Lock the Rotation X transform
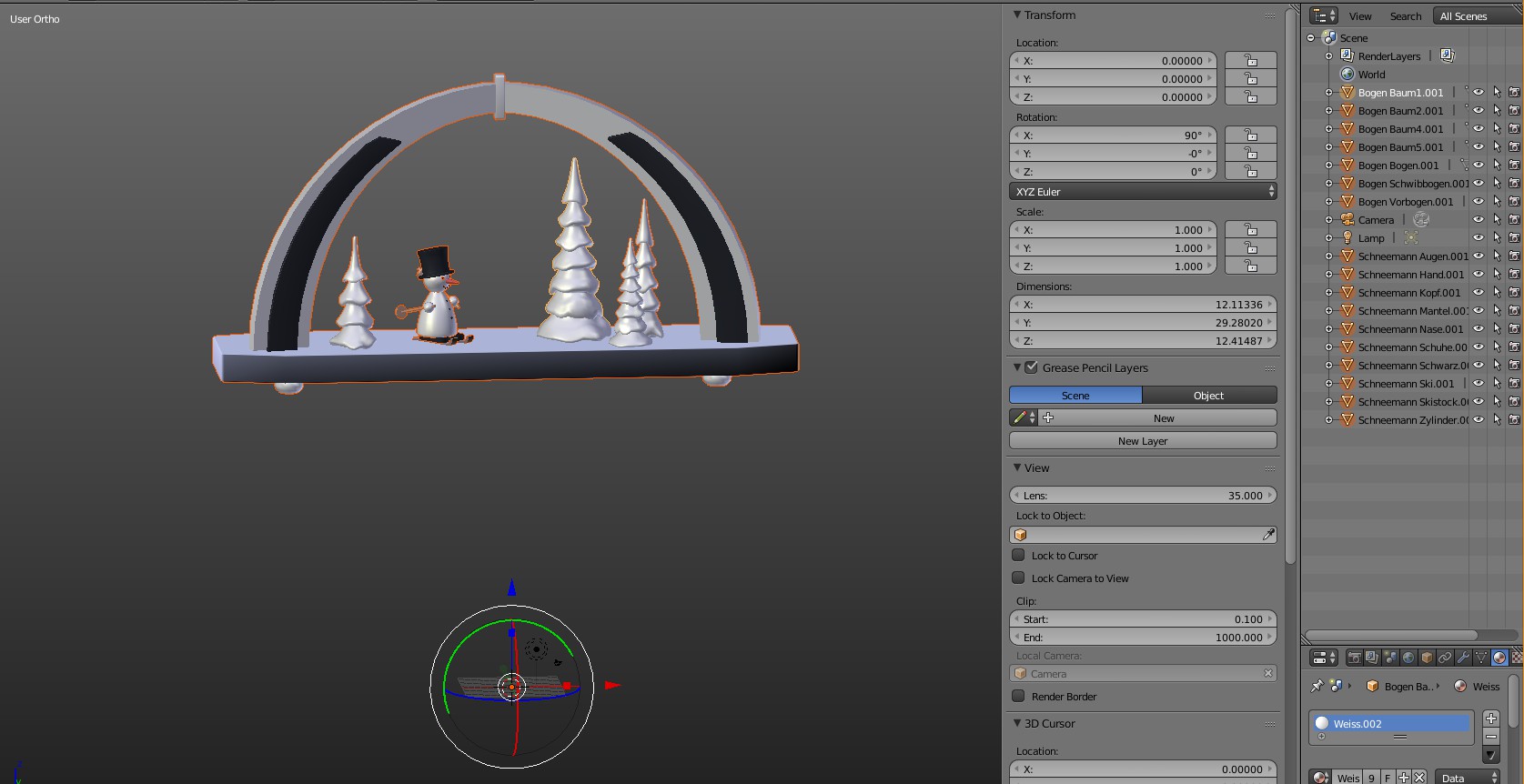The image size is (1524, 784). point(1251,136)
